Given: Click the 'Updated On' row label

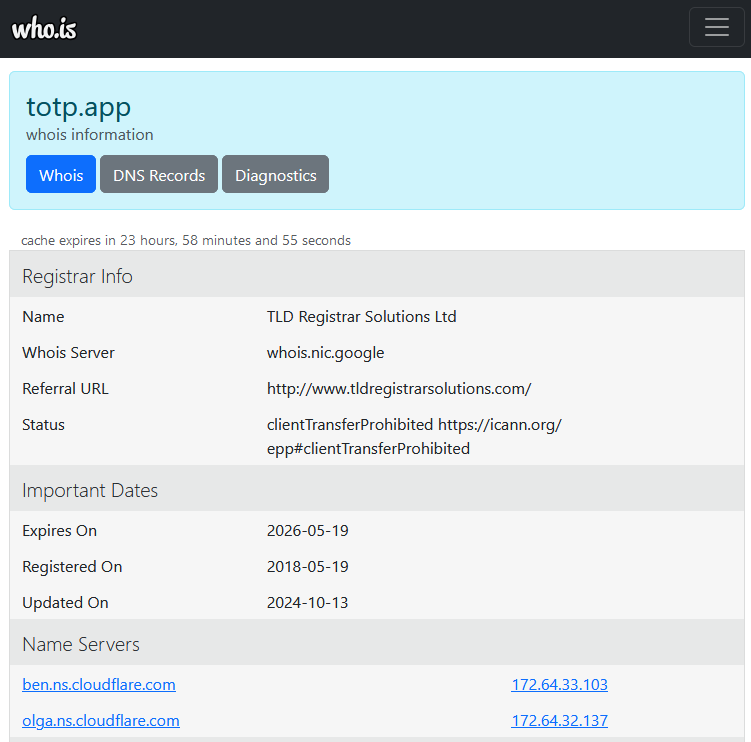Looking at the screenshot, I should pyautogui.click(x=65, y=603).
